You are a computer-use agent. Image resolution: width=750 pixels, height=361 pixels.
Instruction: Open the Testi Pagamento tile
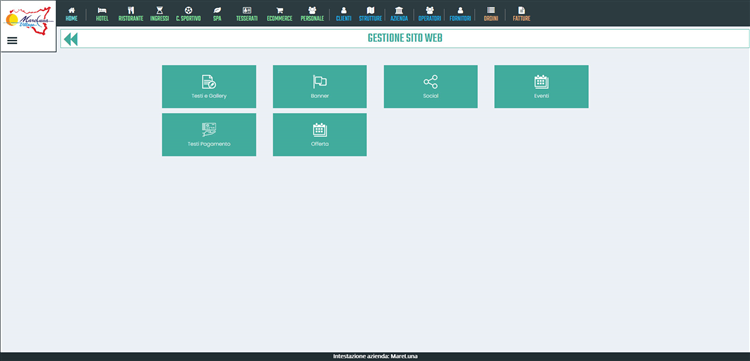[209, 134]
